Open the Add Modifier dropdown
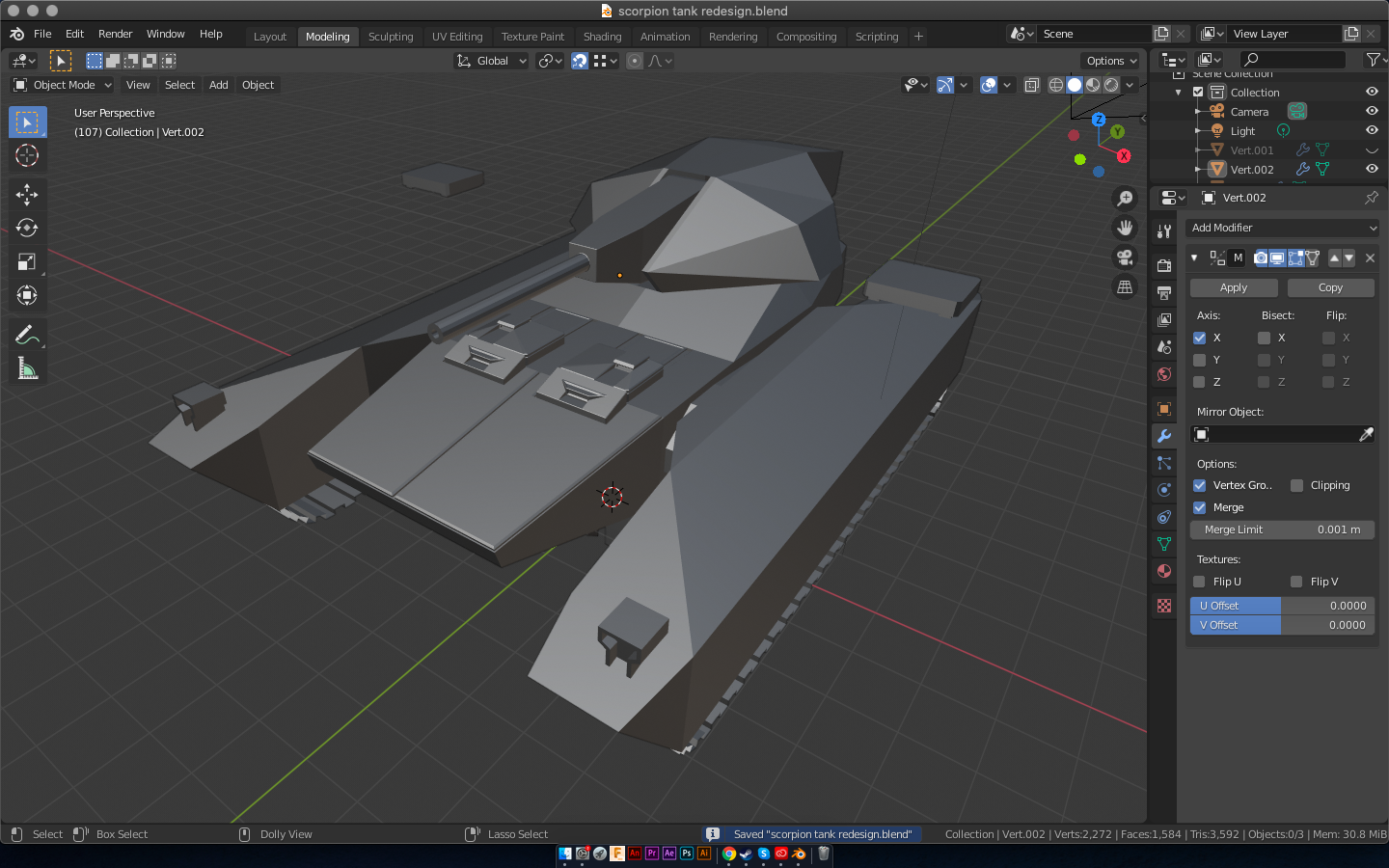 tap(1282, 228)
